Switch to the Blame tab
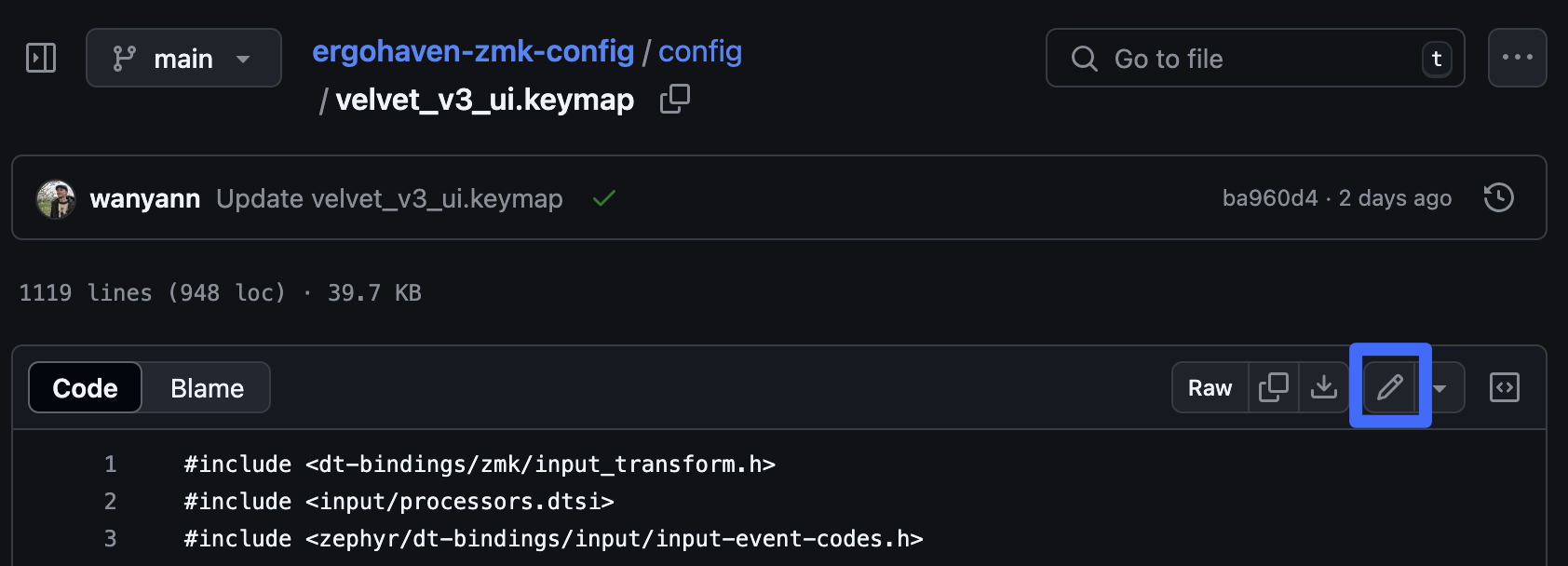Screen dimensions: 1568x566 [x=207, y=387]
